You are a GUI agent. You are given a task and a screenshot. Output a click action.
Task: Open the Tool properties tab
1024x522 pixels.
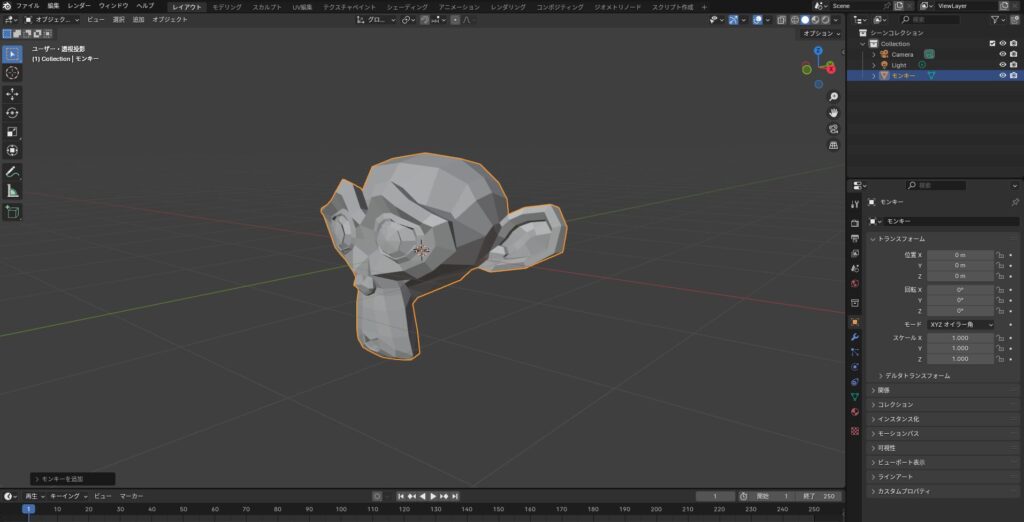855,204
